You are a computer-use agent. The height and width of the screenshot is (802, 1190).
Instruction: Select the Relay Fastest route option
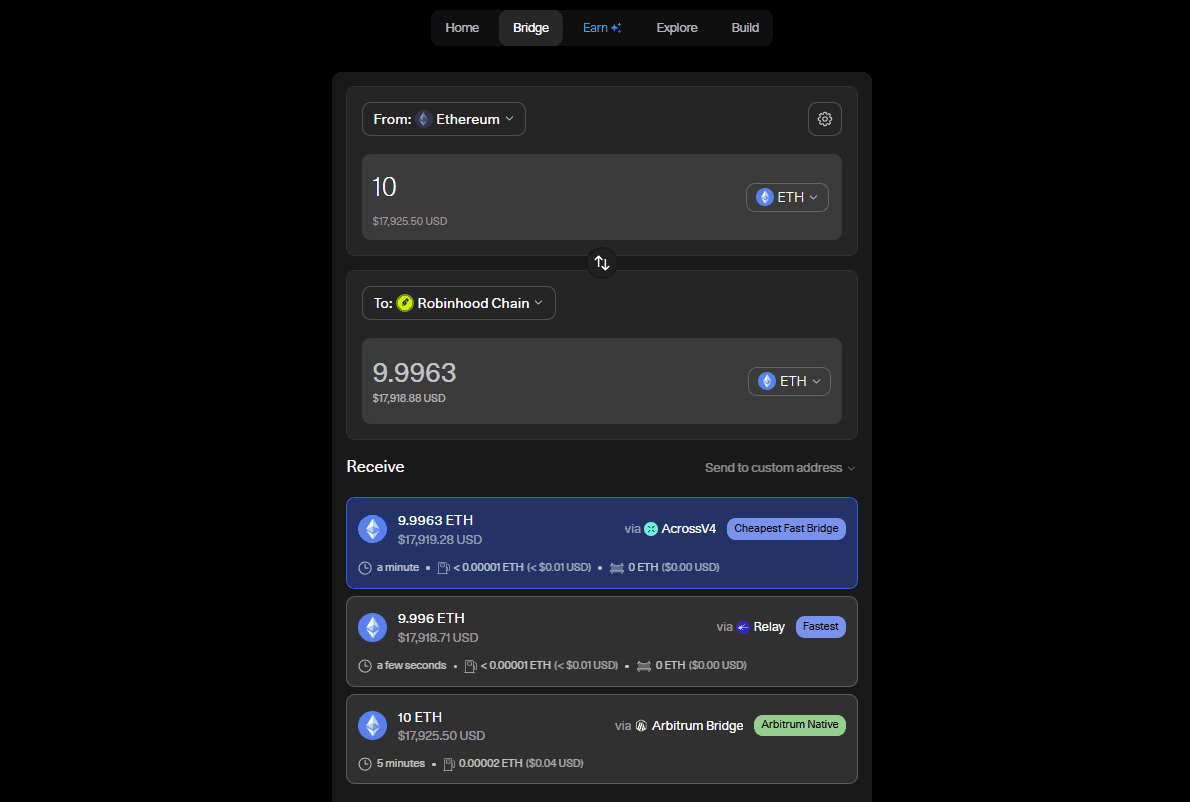[602, 641]
